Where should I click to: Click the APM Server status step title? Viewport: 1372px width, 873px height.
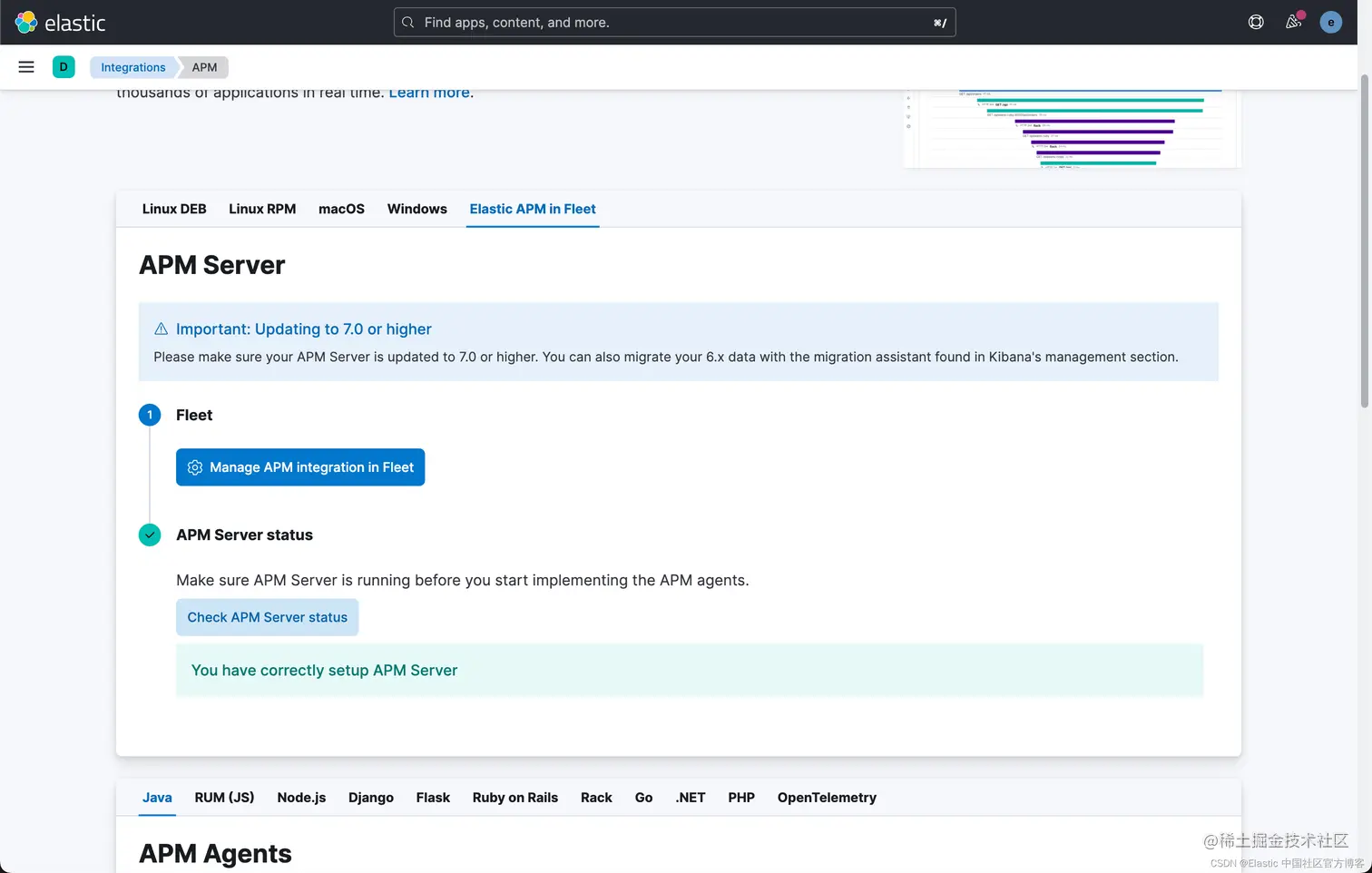(244, 535)
